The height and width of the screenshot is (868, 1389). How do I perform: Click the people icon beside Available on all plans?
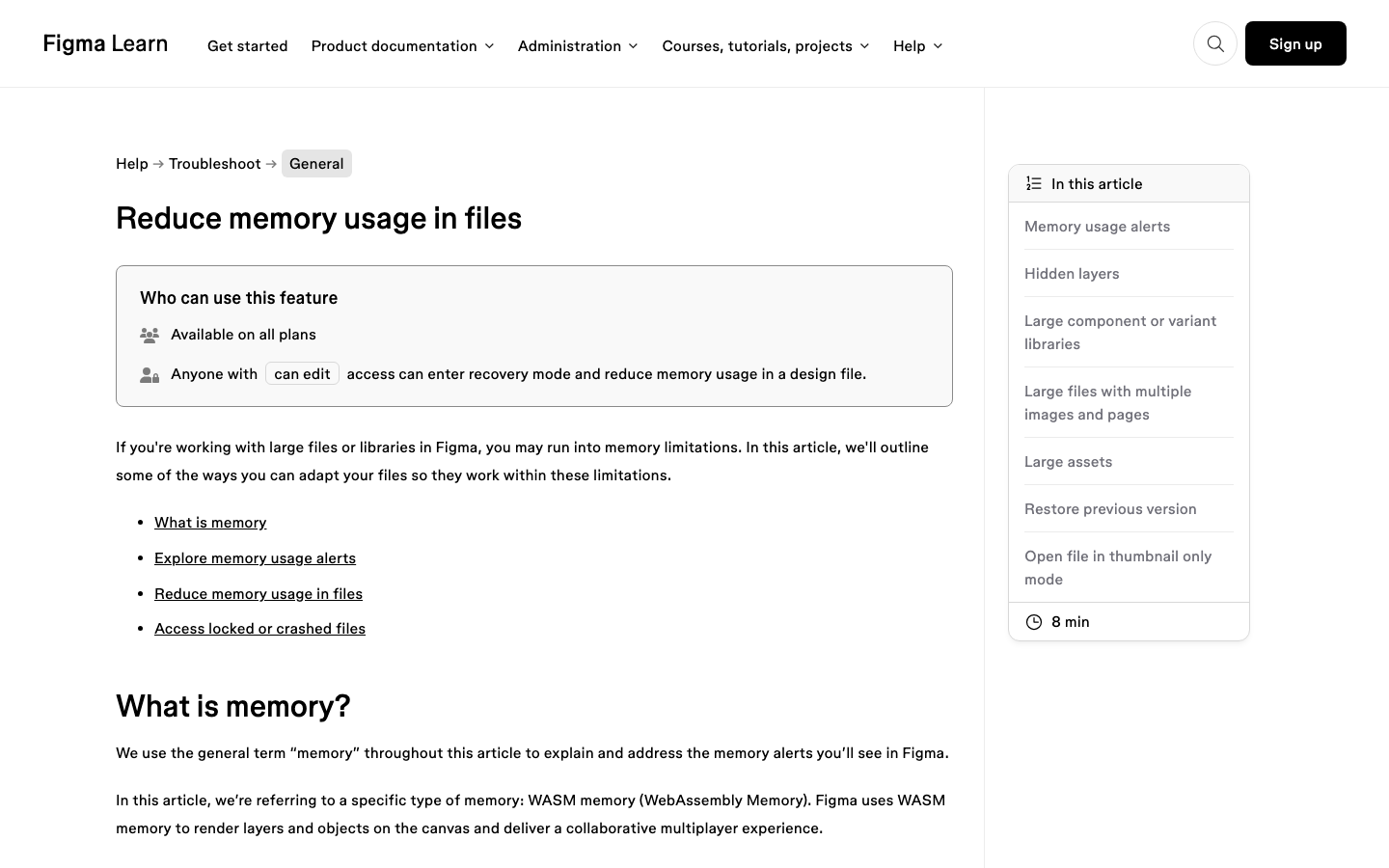tap(150, 336)
